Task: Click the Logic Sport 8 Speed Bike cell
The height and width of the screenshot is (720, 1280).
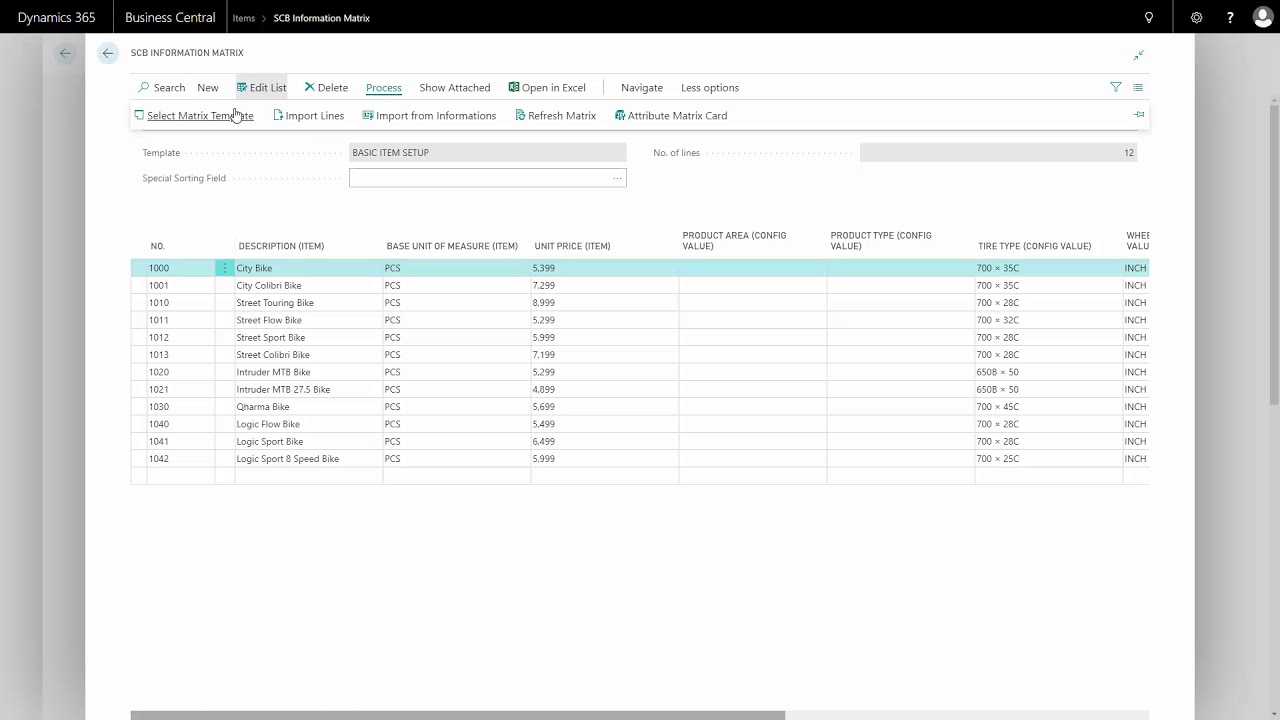Action: [288, 459]
